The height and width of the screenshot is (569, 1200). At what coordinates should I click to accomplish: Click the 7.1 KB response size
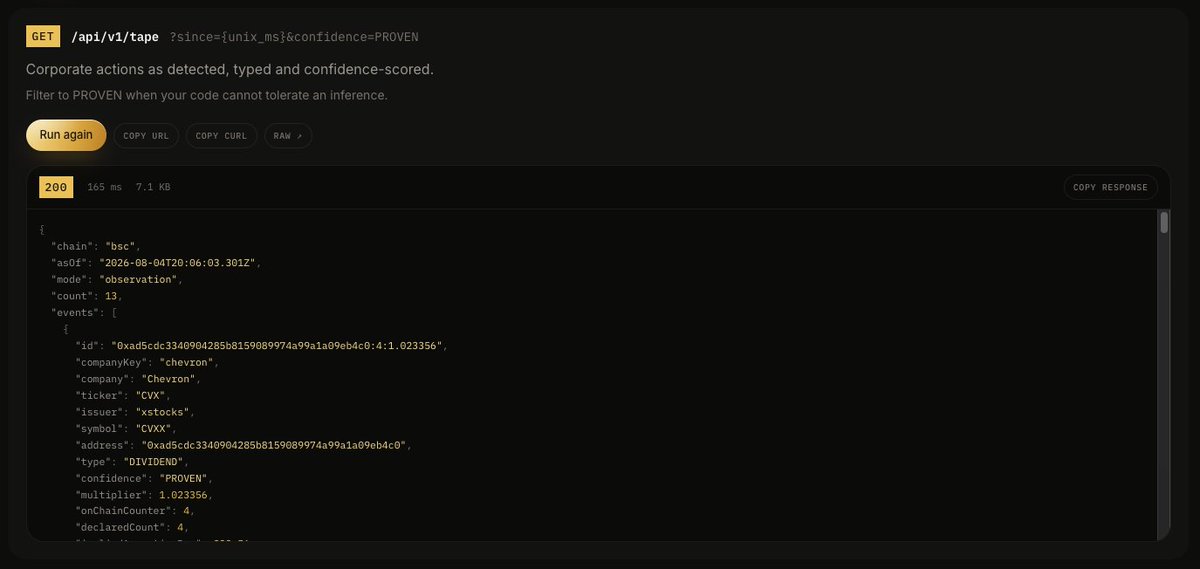[x=153, y=187]
